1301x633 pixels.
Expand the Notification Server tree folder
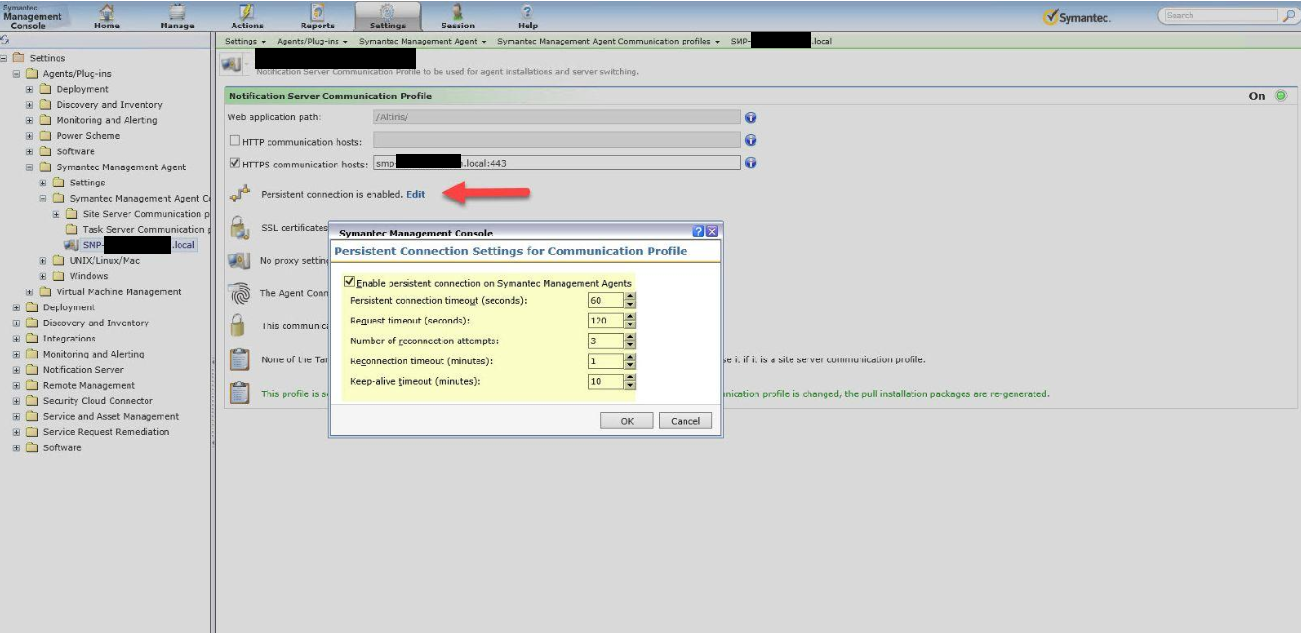point(16,370)
